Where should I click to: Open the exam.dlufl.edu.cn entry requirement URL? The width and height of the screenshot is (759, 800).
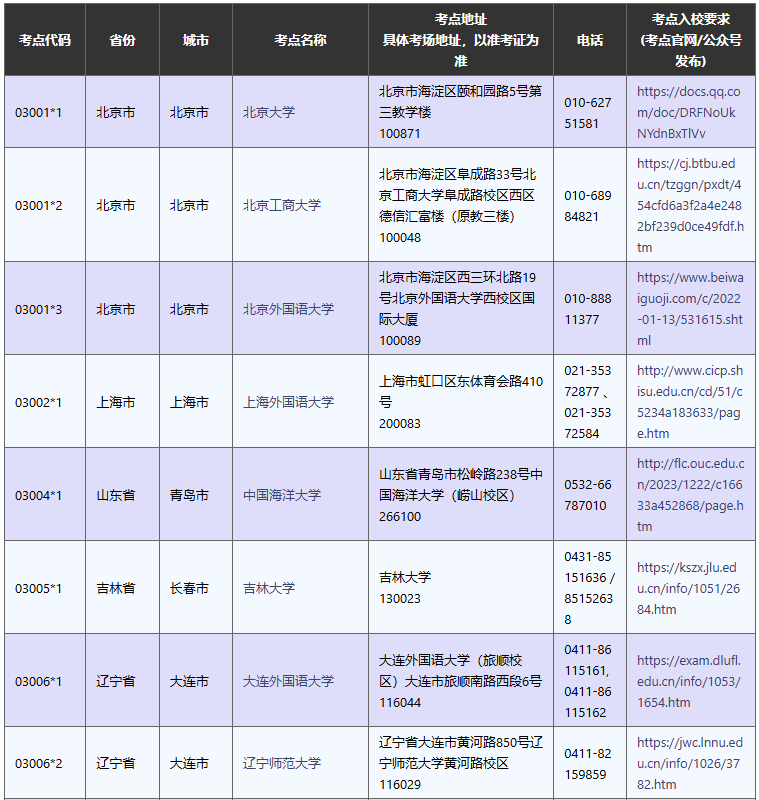click(x=689, y=681)
